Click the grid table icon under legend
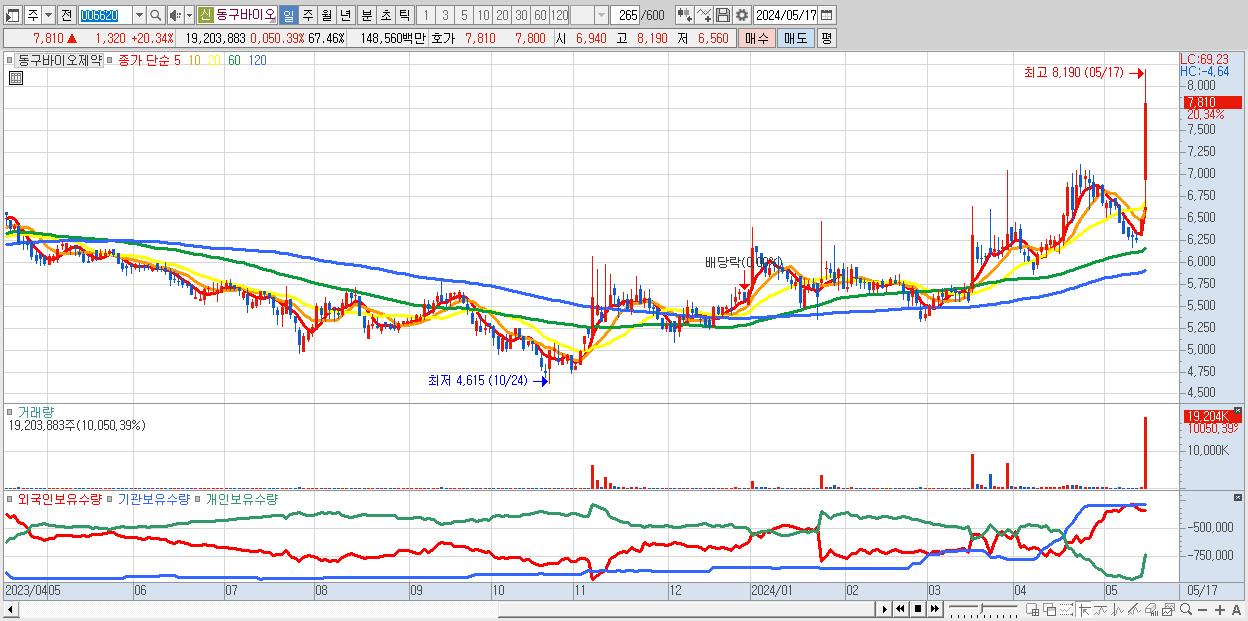This screenshot has height=621, width=1248. click(x=15, y=78)
